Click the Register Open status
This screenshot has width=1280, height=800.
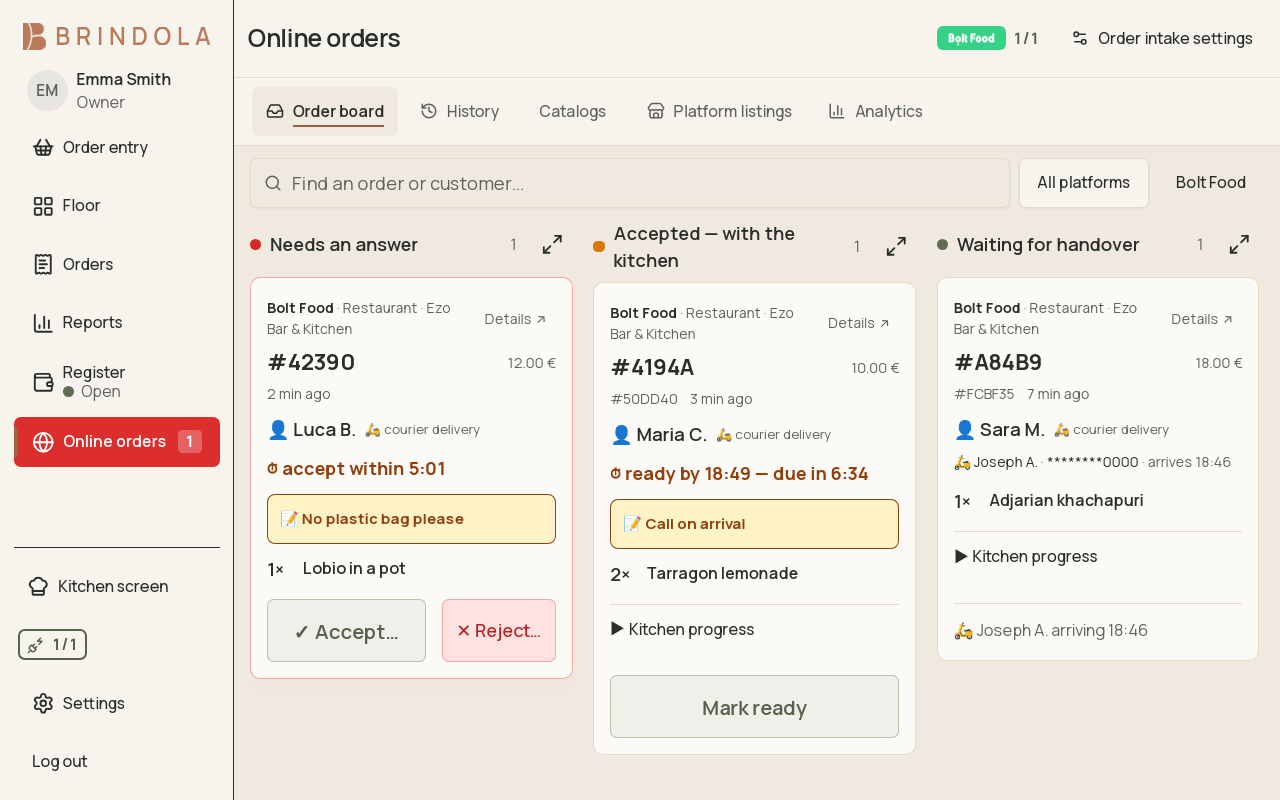pos(92,392)
